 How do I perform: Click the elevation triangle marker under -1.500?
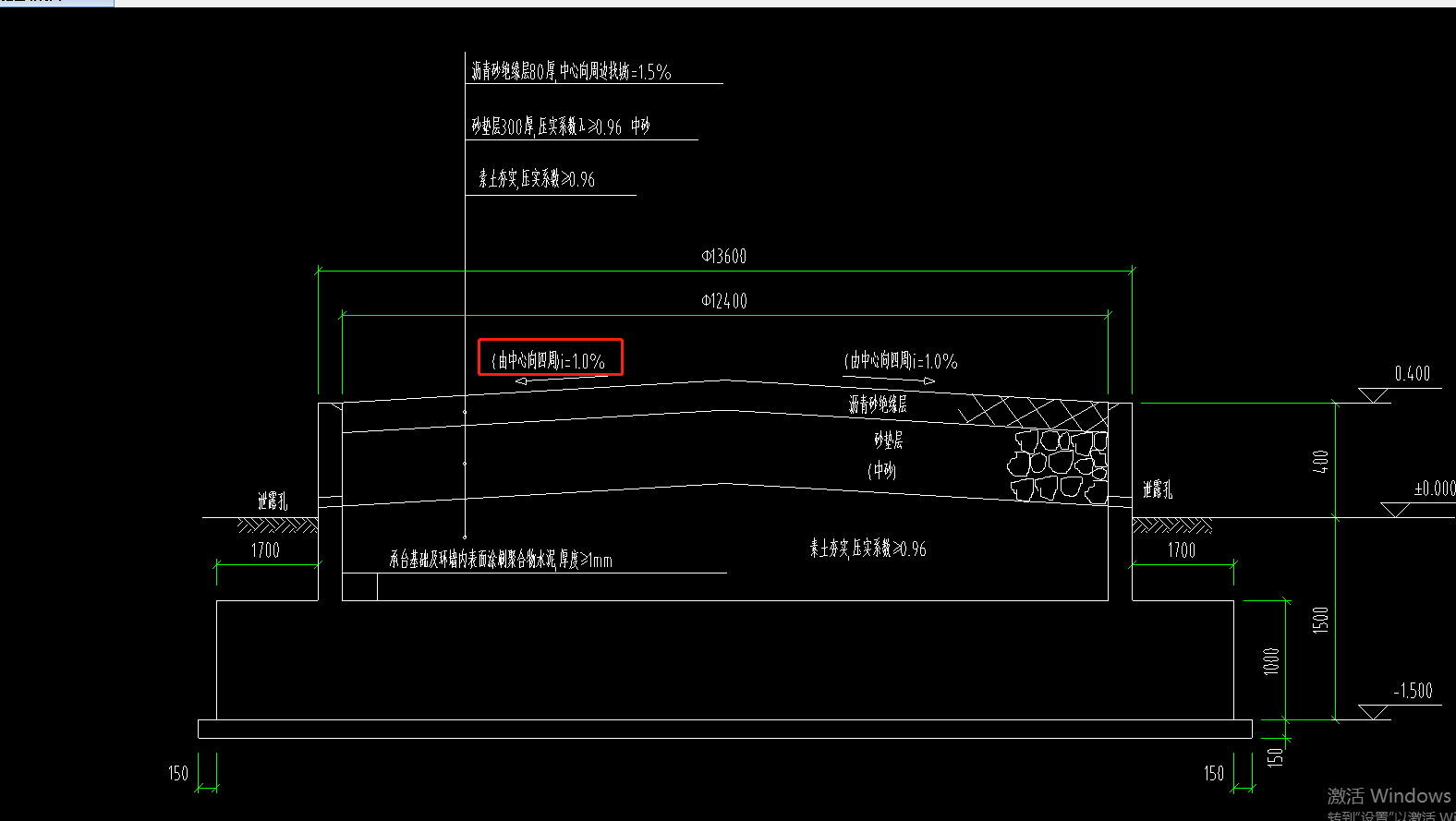pyautogui.click(x=1374, y=712)
